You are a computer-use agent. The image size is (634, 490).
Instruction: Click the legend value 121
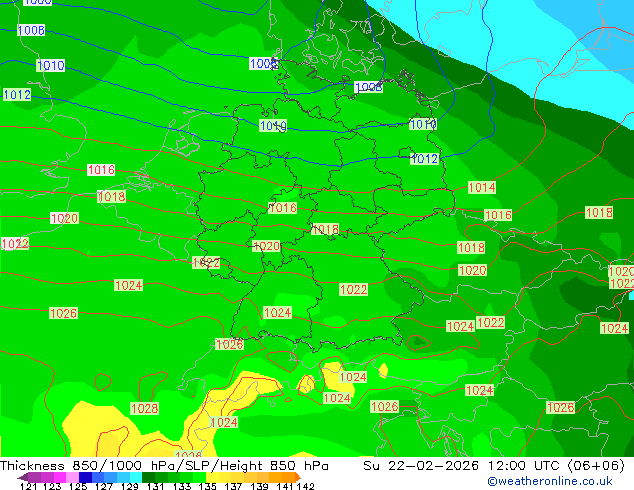pos(29,486)
